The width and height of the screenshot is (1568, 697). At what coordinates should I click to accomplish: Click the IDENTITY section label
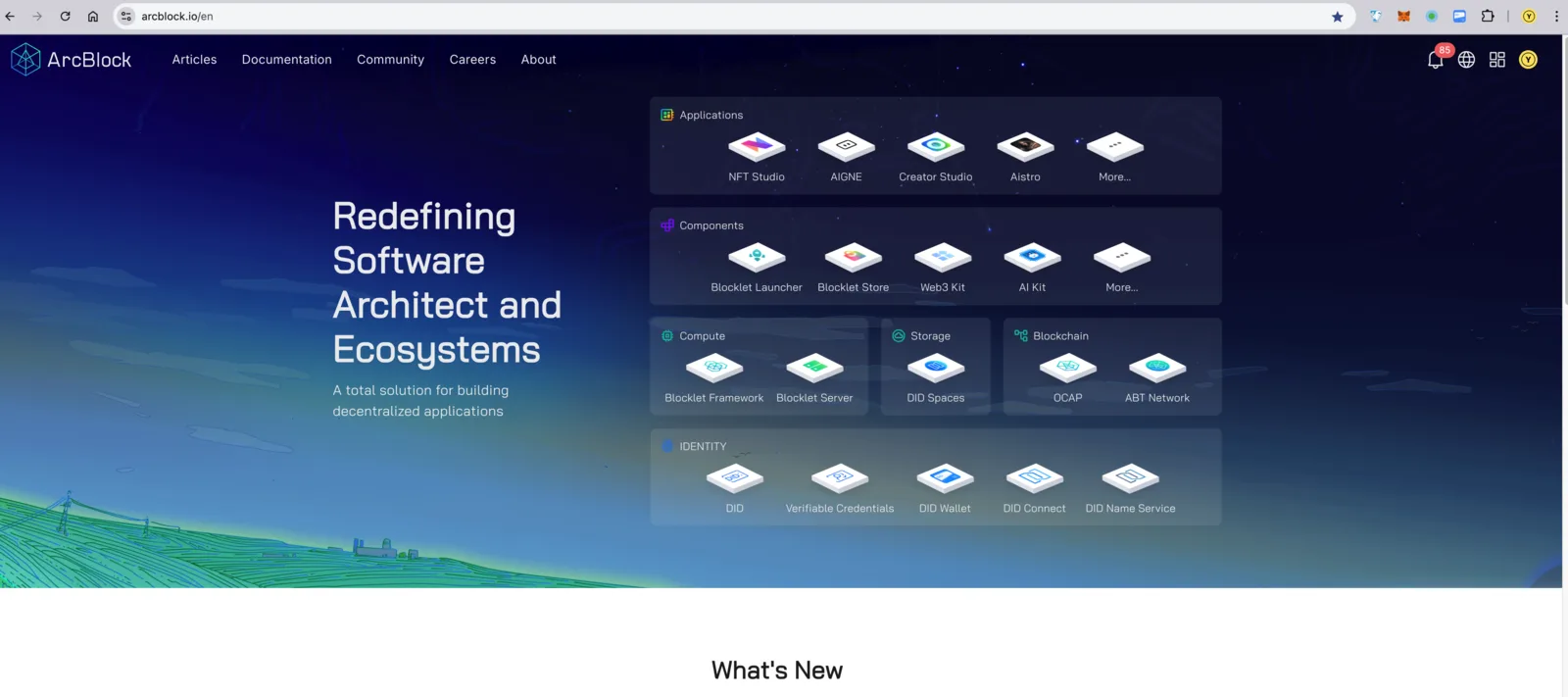coord(703,447)
